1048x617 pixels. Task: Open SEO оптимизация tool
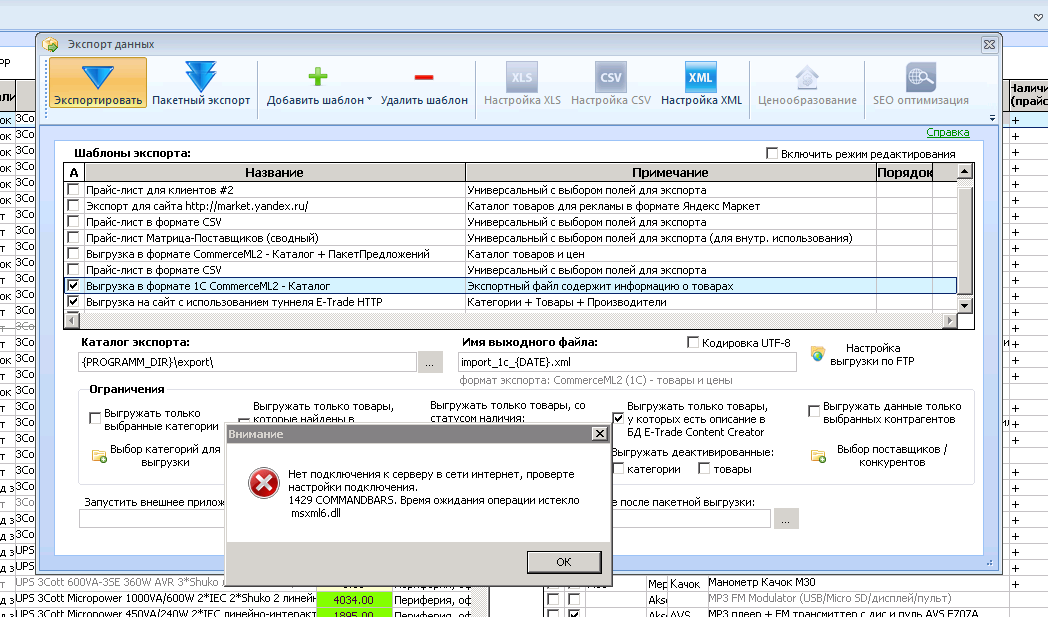[x=920, y=83]
